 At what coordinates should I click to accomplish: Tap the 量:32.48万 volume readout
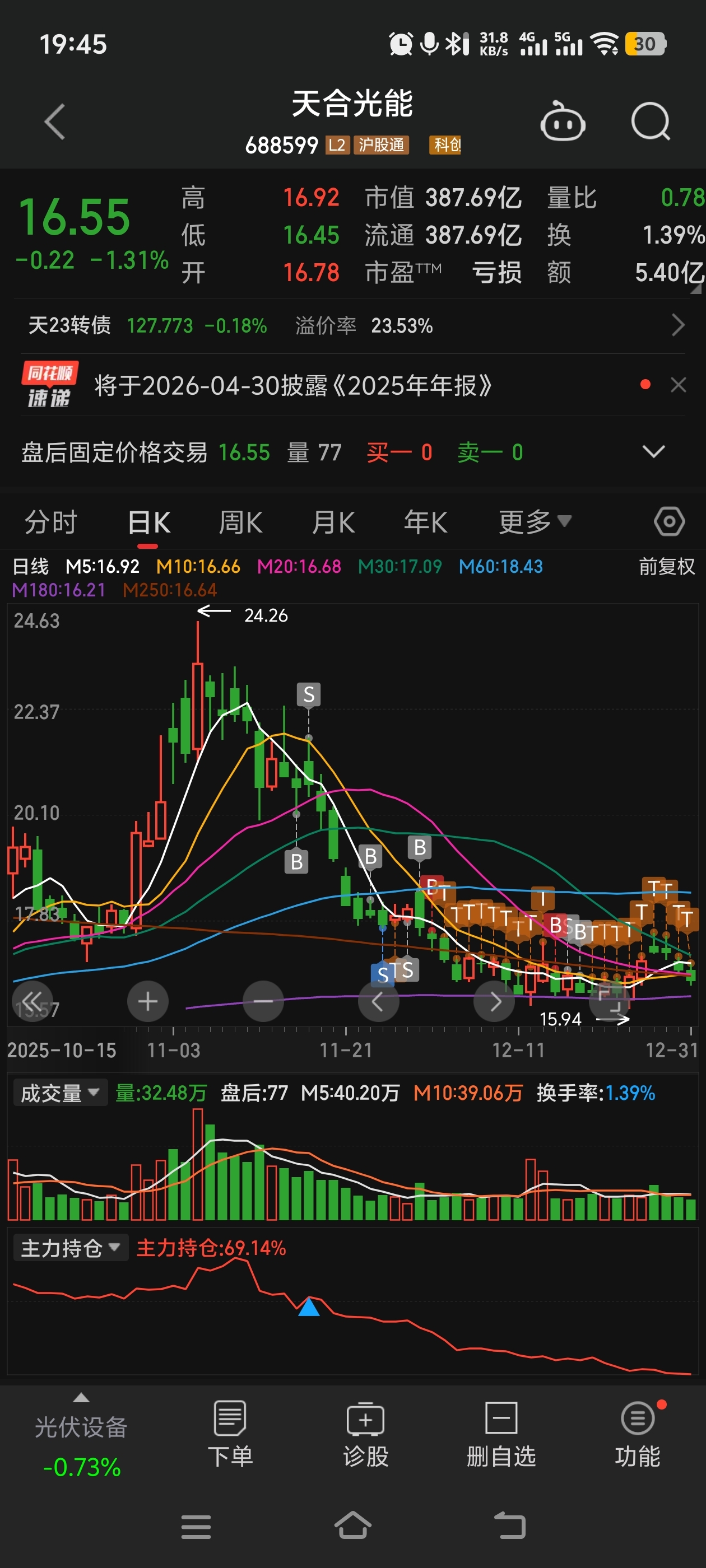161,1093
